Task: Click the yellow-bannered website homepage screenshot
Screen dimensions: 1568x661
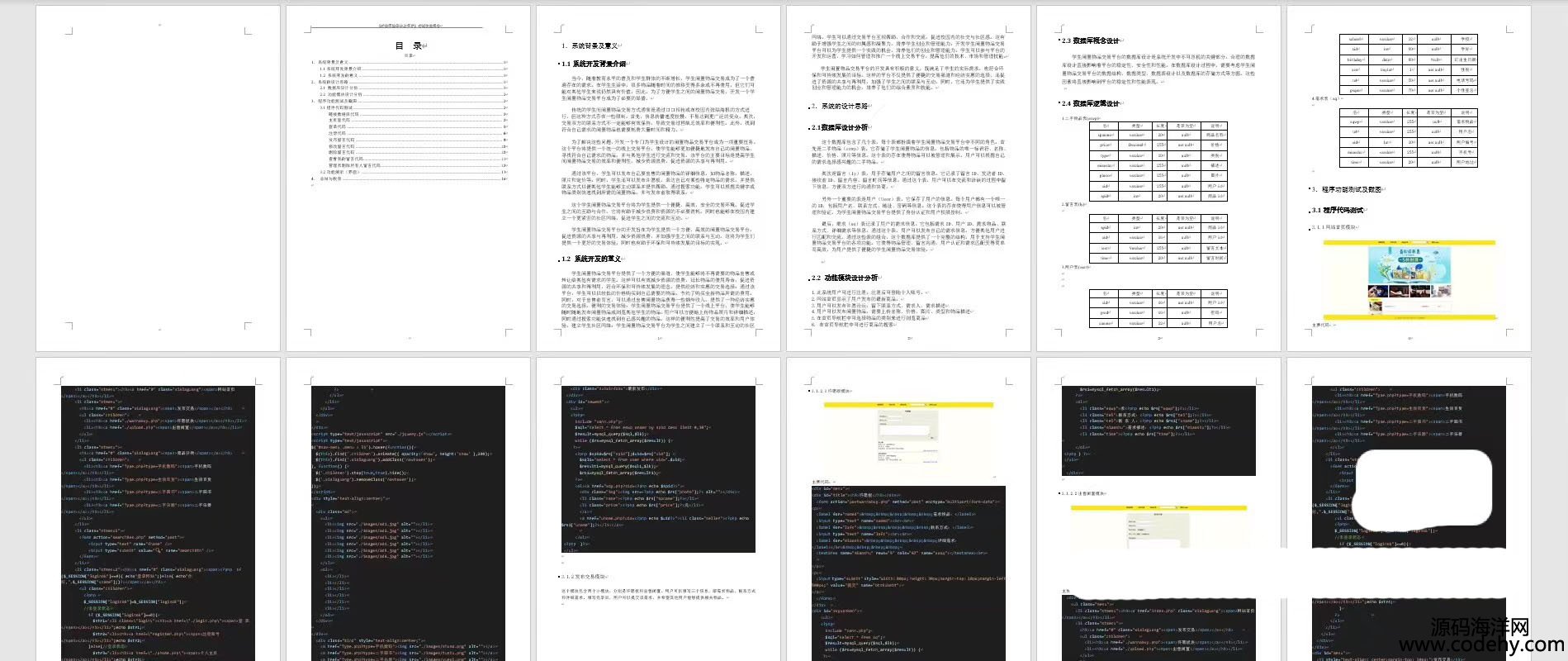Action: (1409, 280)
